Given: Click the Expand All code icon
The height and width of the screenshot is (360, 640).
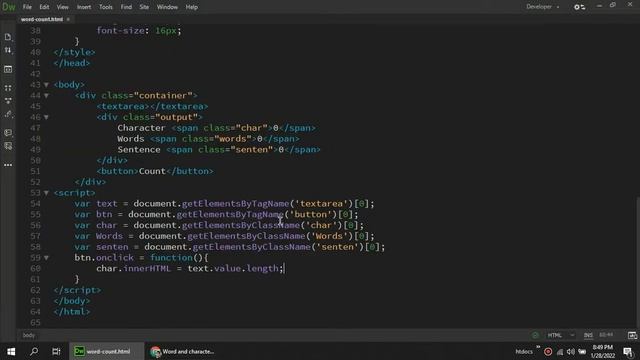Looking at the screenshot, I should 8,88.
